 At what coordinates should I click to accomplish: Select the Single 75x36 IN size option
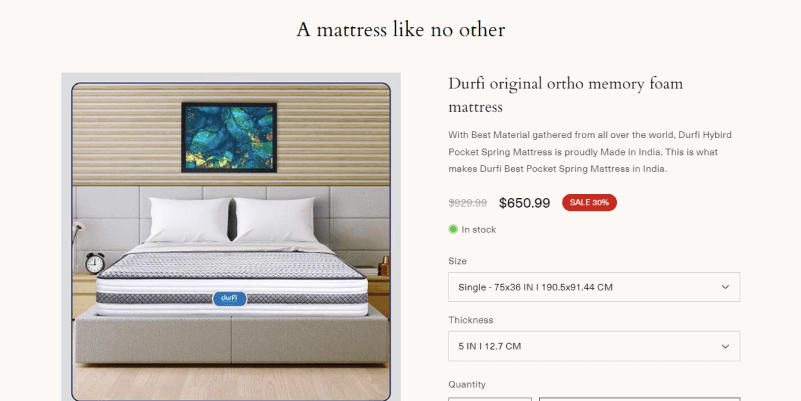pos(535,287)
